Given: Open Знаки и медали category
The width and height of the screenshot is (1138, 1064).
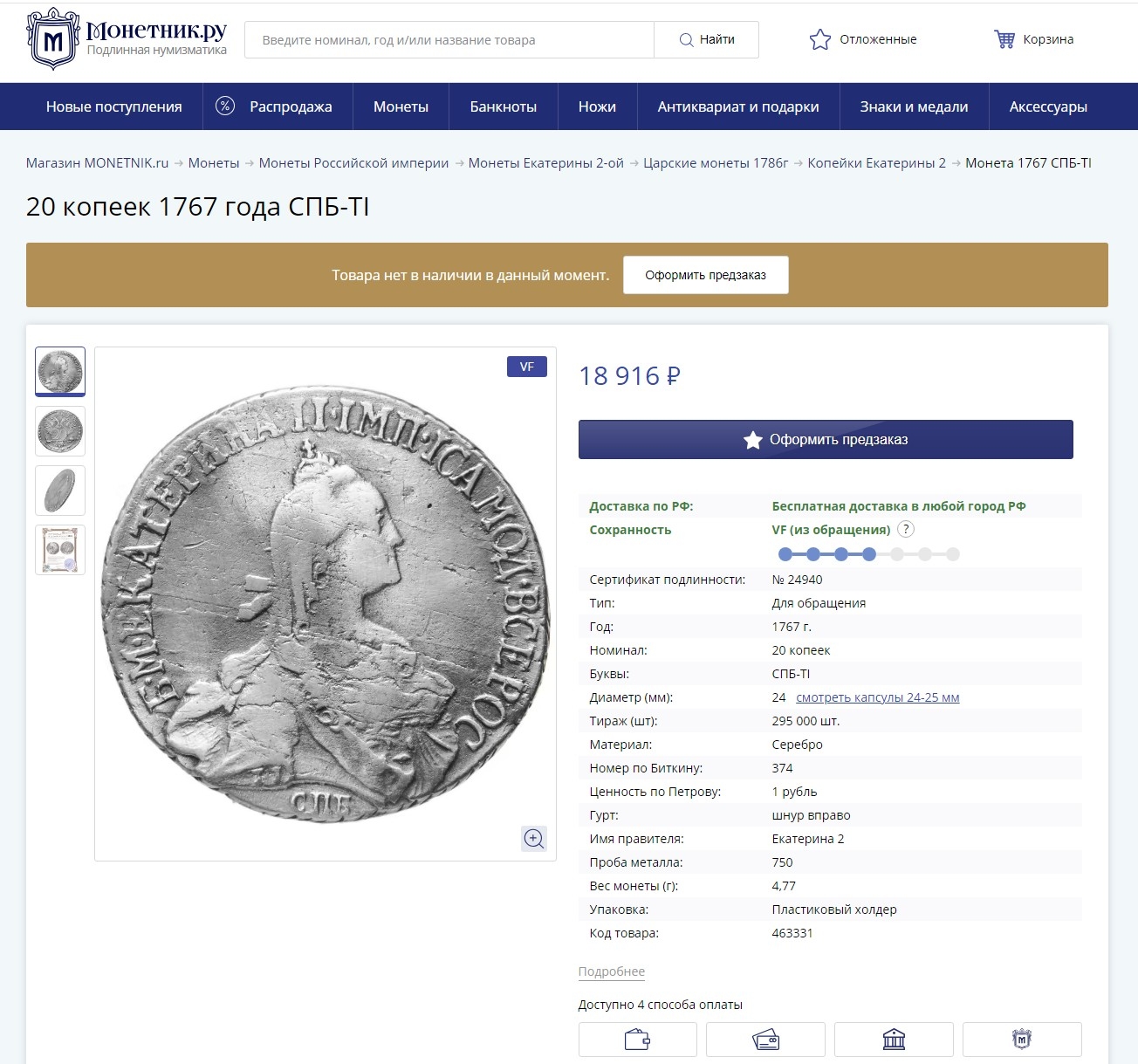Looking at the screenshot, I should [x=914, y=106].
